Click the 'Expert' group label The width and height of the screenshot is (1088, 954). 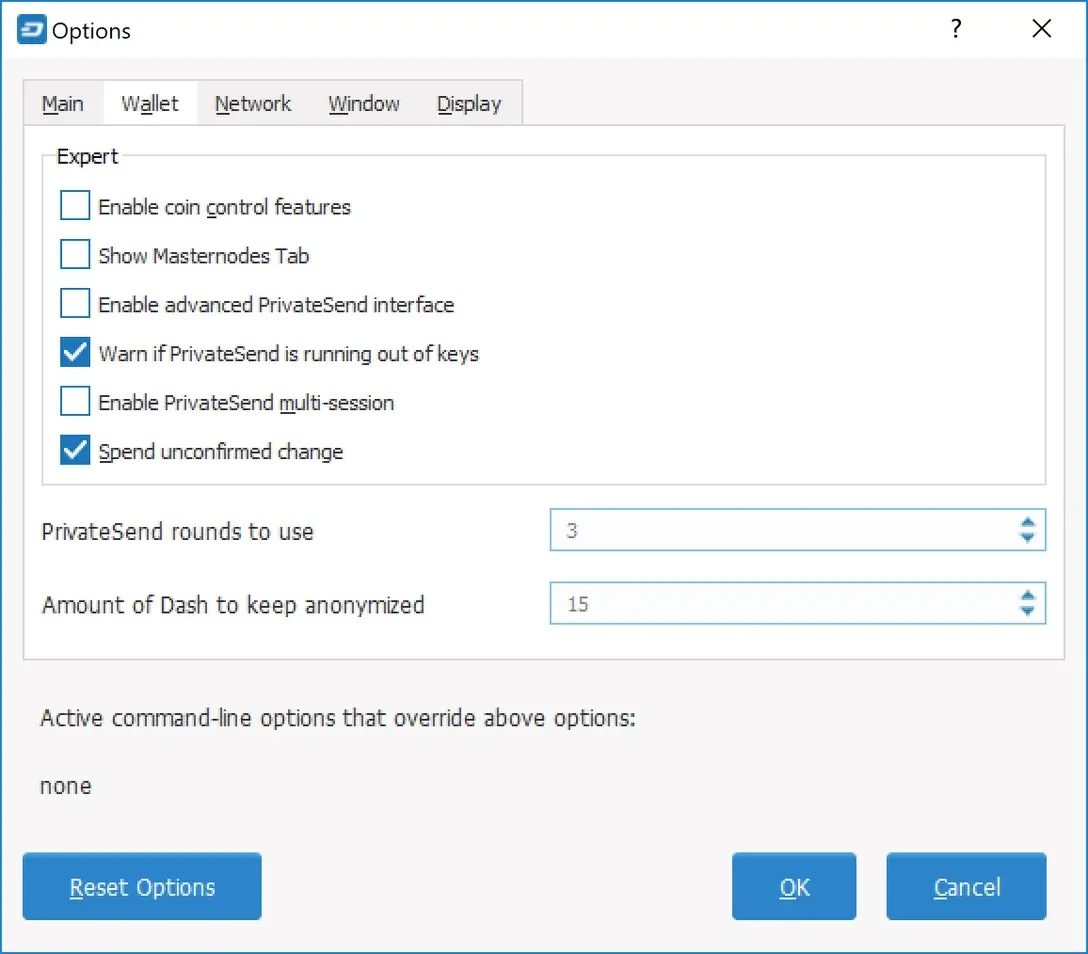tap(87, 157)
